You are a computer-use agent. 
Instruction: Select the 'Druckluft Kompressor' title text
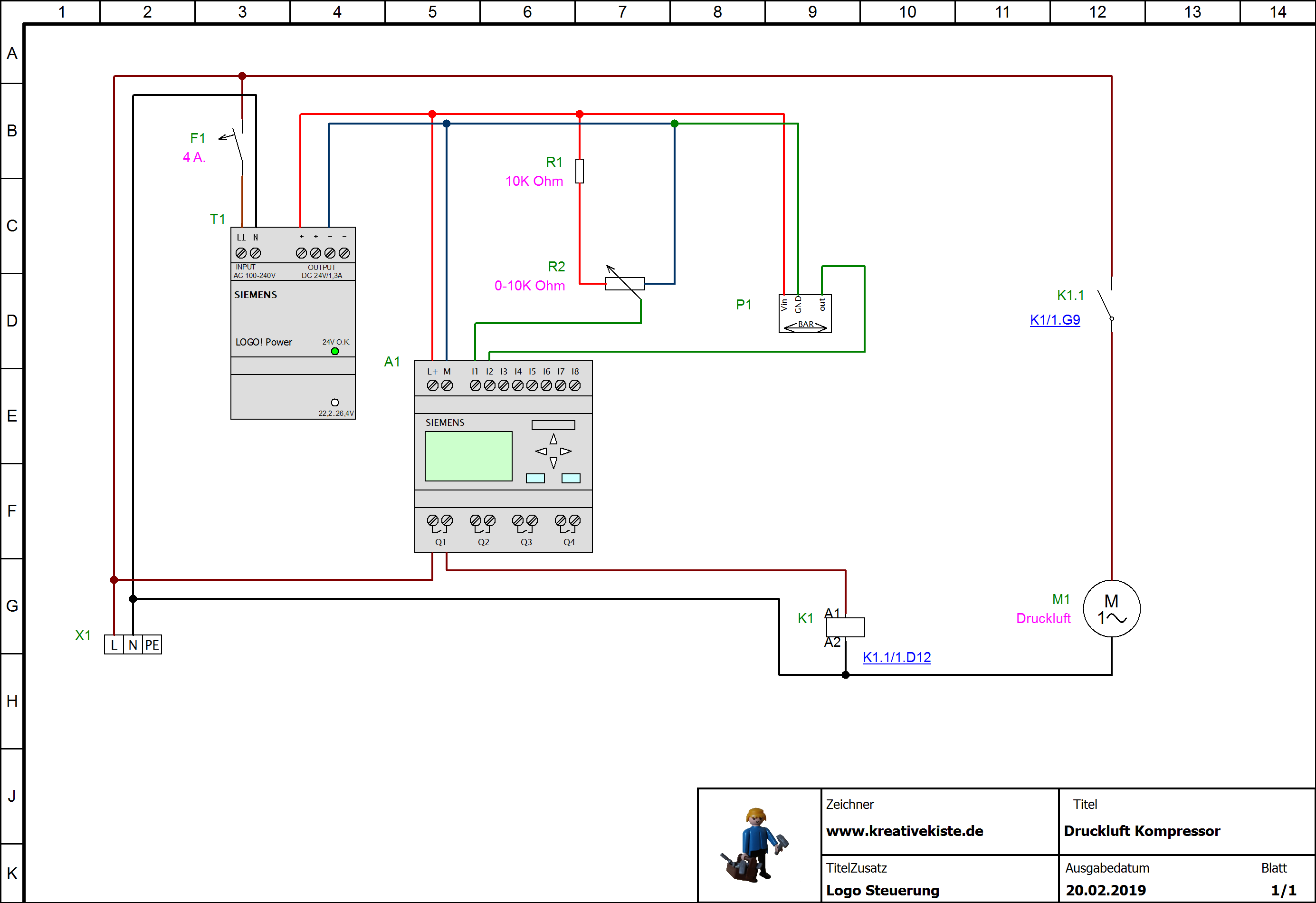point(1142,831)
